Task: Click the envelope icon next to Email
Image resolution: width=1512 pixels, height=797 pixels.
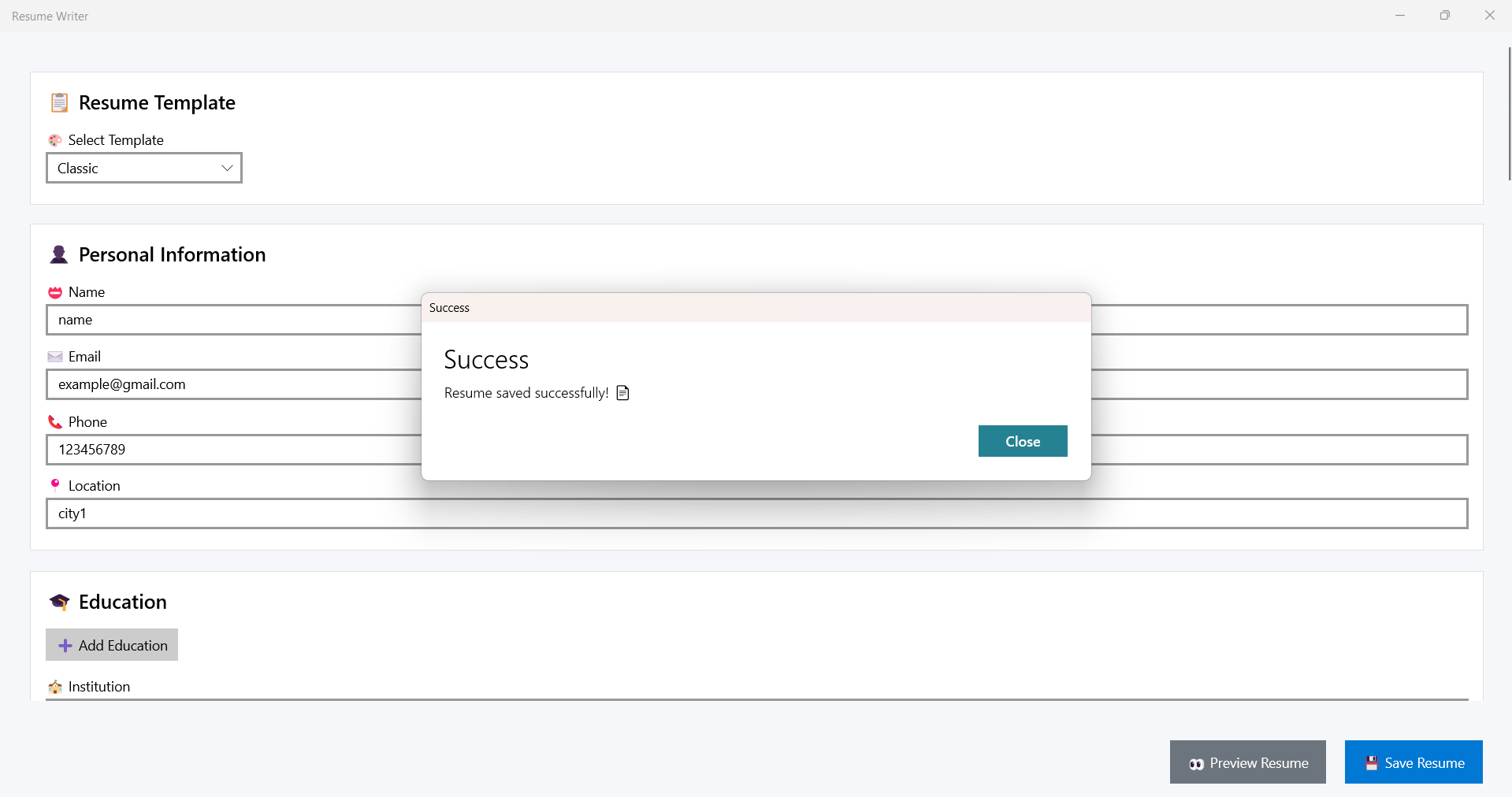Action: 55,357
